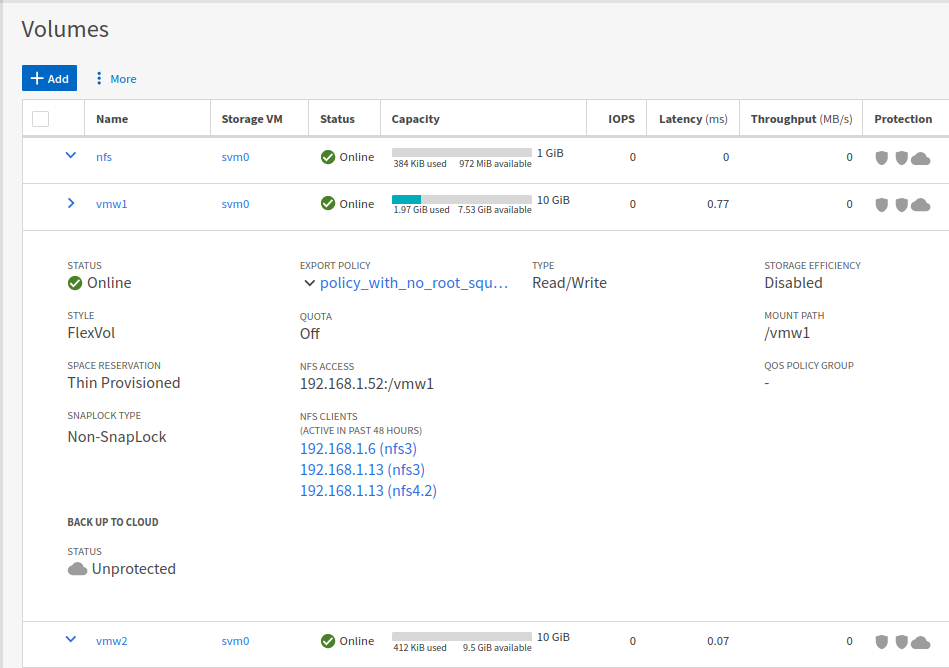Expand the vmw2 volume row chevron

tap(71, 640)
